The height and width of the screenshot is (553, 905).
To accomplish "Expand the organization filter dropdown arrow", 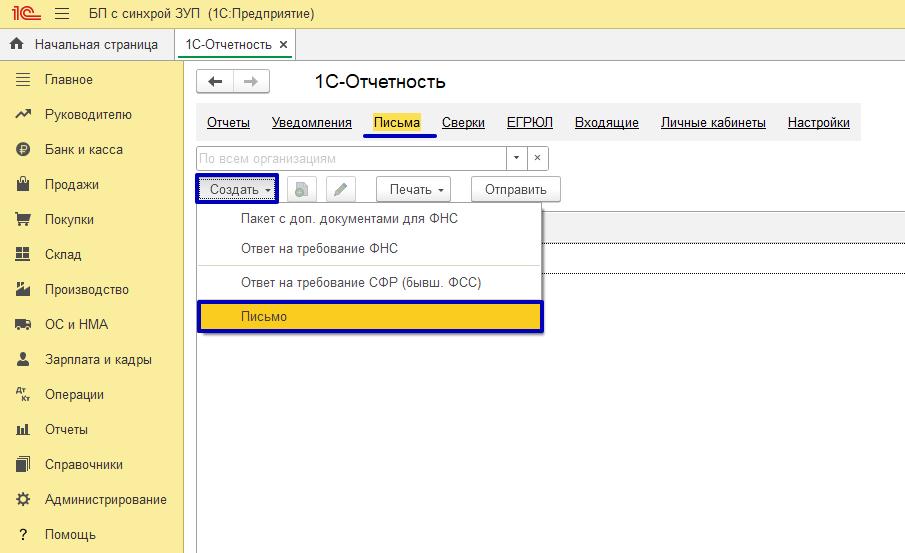I will tap(516, 158).
